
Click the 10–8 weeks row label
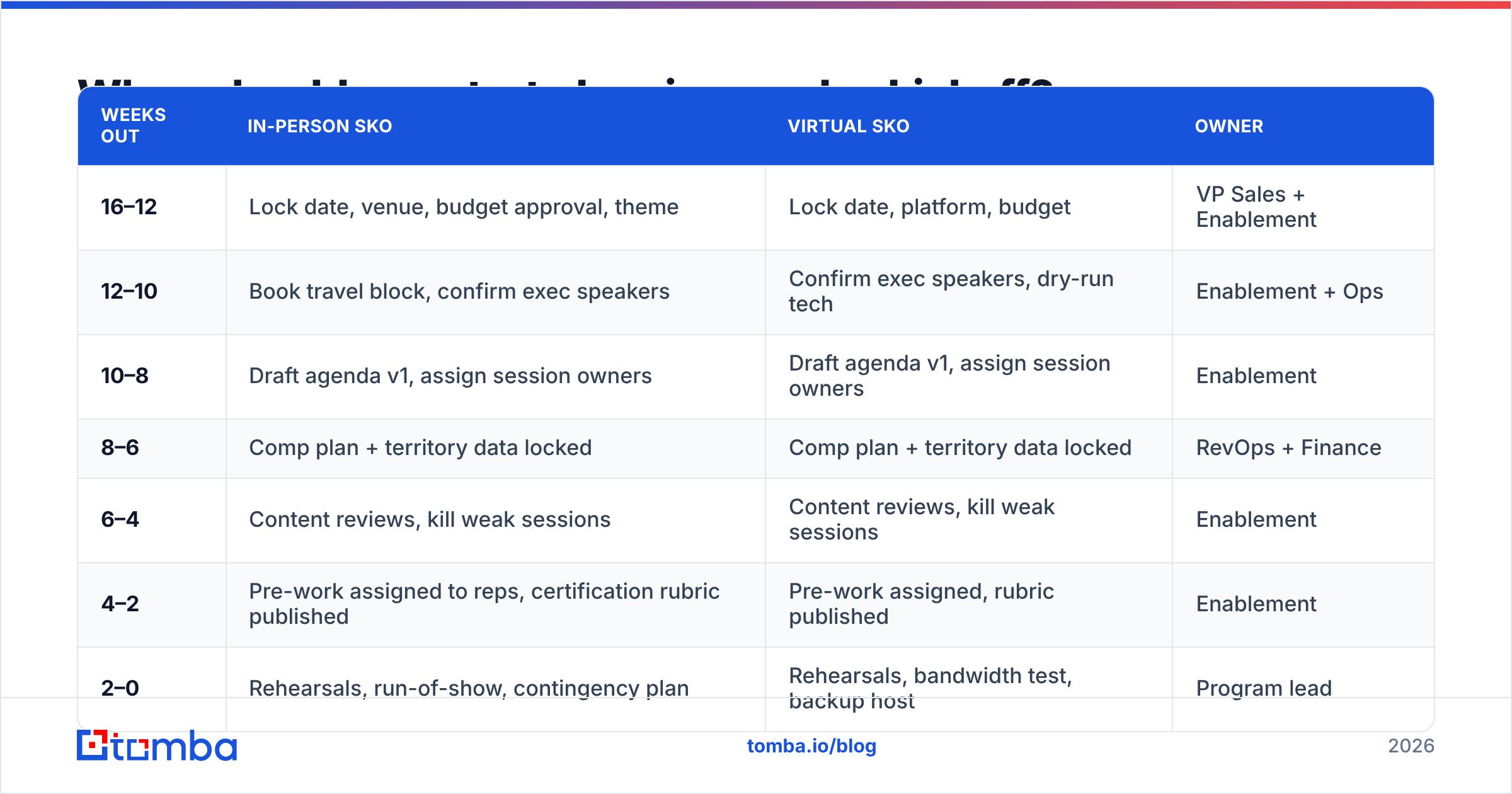pos(125,376)
